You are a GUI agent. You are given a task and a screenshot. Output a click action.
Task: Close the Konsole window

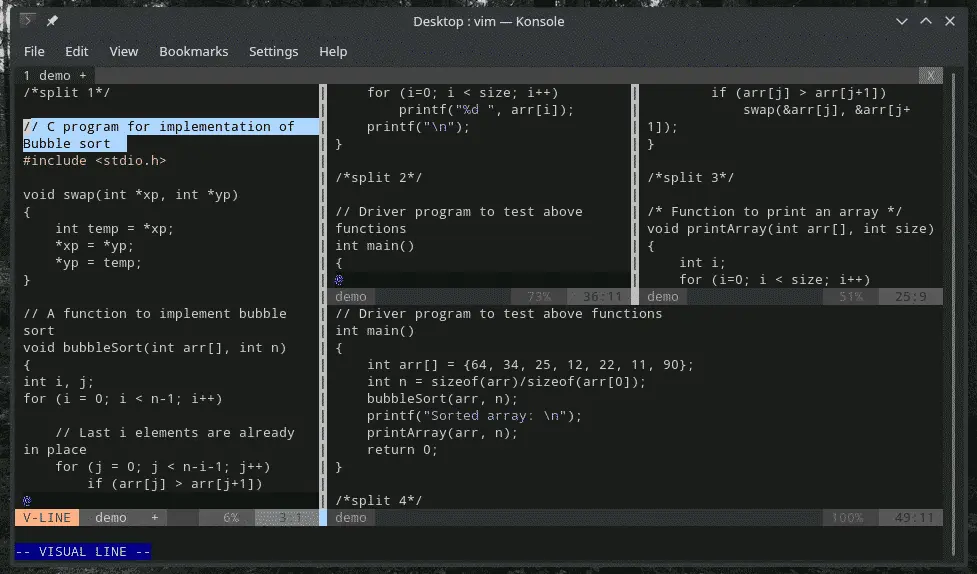click(x=950, y=21)
